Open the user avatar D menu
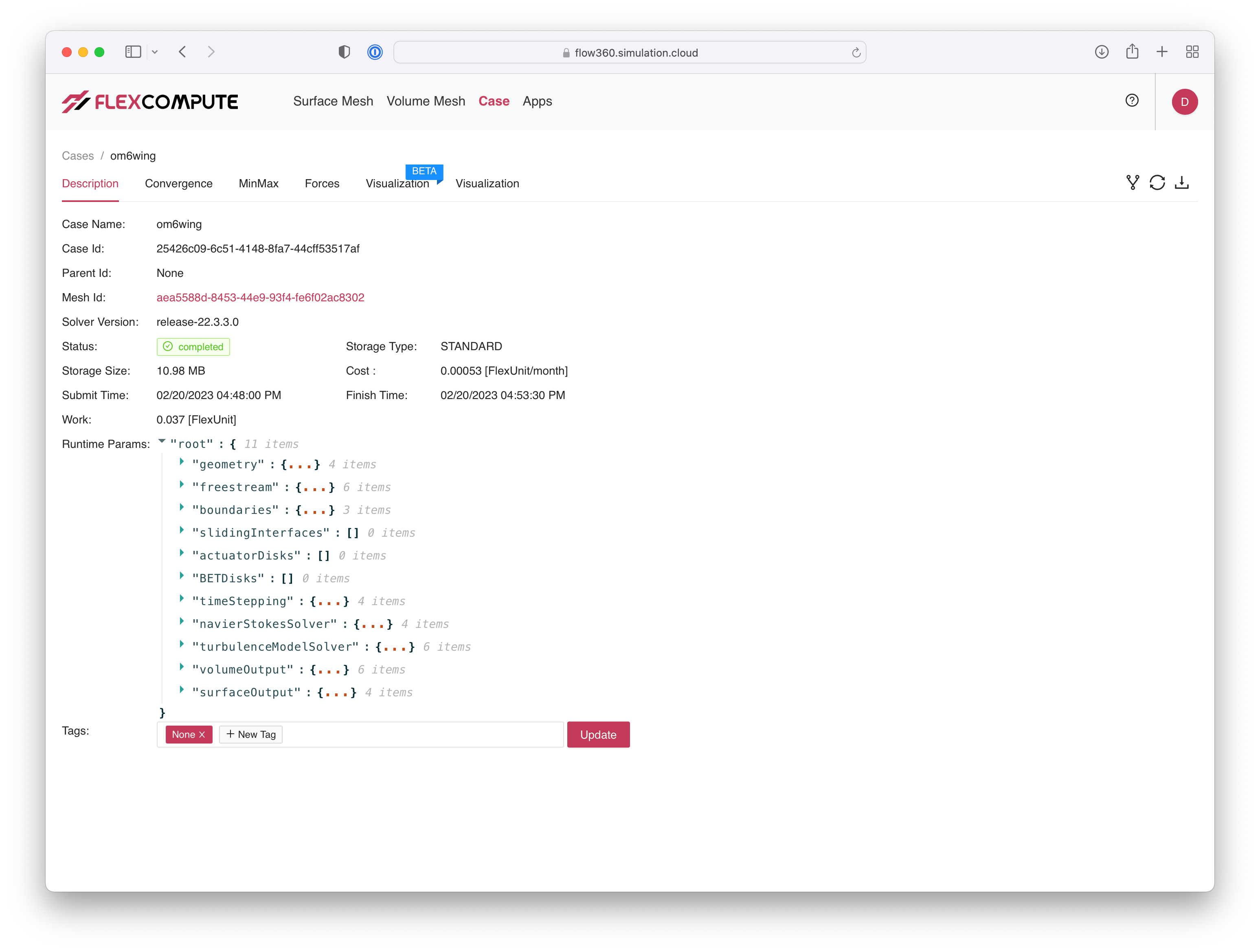 pyautogui.click(x=1184, y=102)
